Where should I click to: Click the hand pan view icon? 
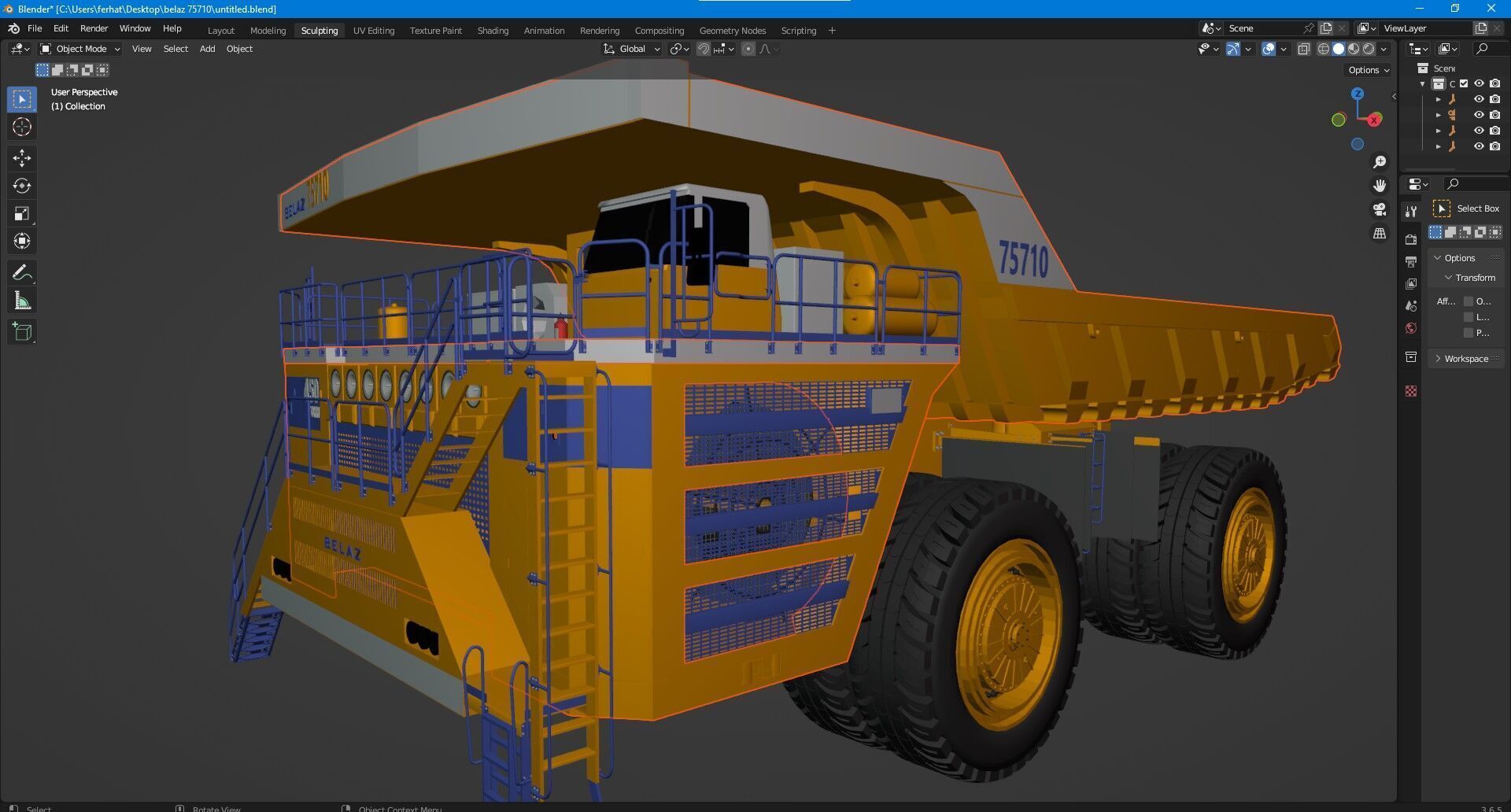pyautogui.click(x=1380, y=186)
